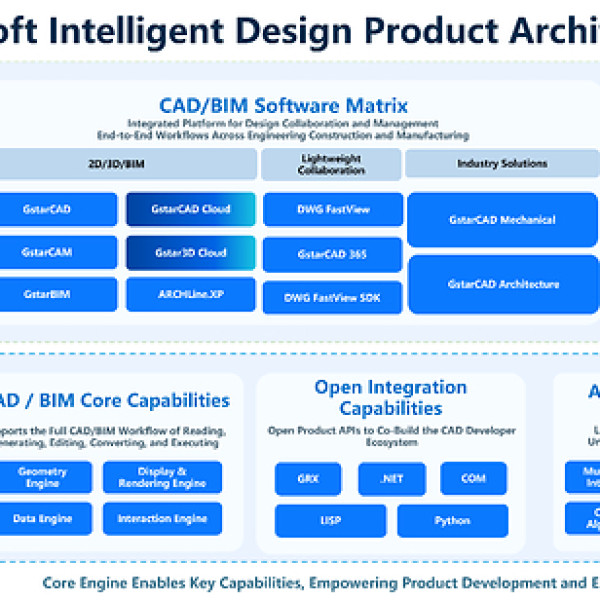Click the BIM Core Capabilities heading
This screenshot has height=600, width=600.
[x=115, y=401]
